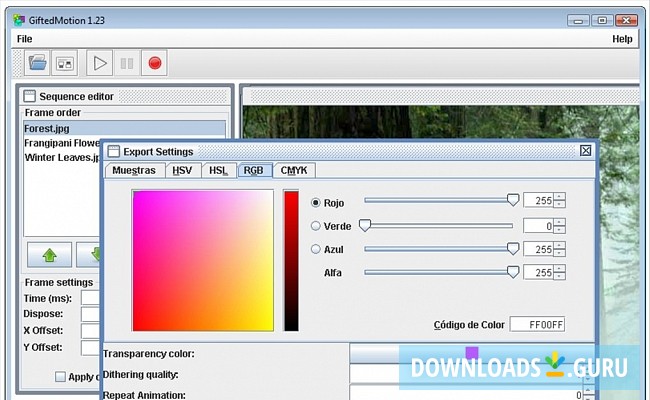Click the Azul value field showing 255
Image resolution: width=650 pixels, height=400 pixels.
pyautogui.click(x=538, y=249)
